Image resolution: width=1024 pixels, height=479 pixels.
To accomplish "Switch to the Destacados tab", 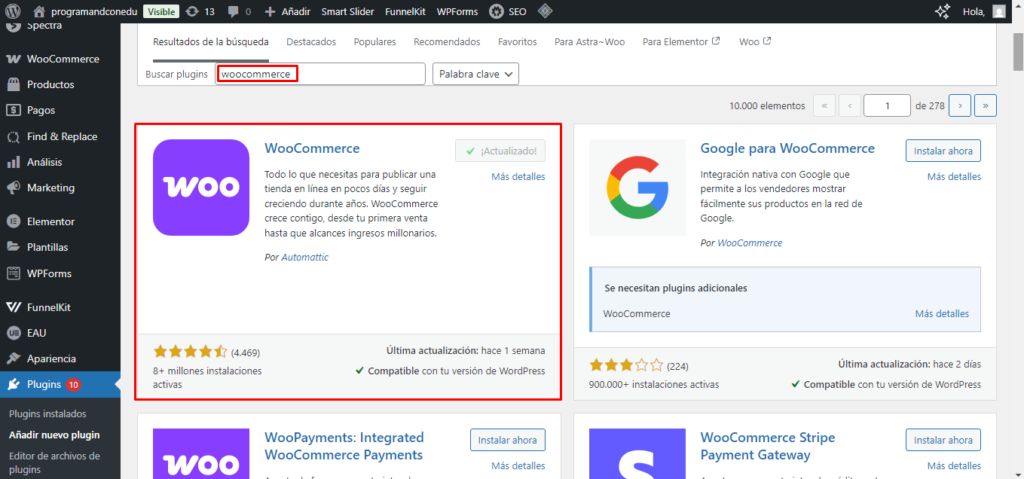I will tap(311, 42).
